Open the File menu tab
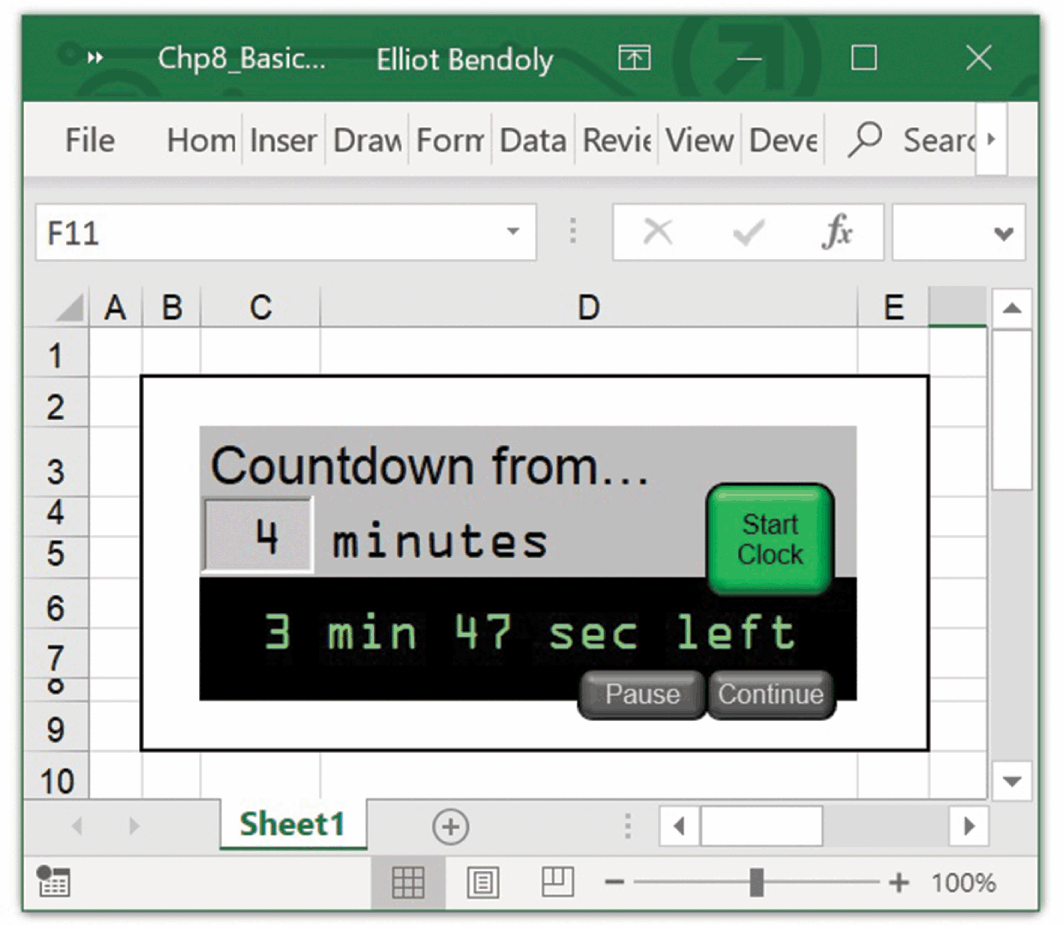The width and height of the screenshot is (1063, 925). tap(90, 140)
